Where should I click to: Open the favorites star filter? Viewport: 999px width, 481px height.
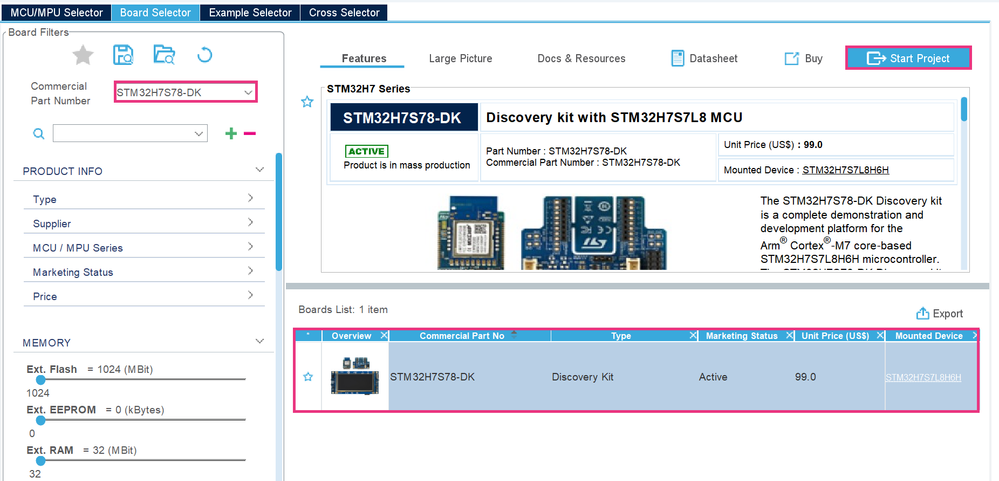click(83, 55)
